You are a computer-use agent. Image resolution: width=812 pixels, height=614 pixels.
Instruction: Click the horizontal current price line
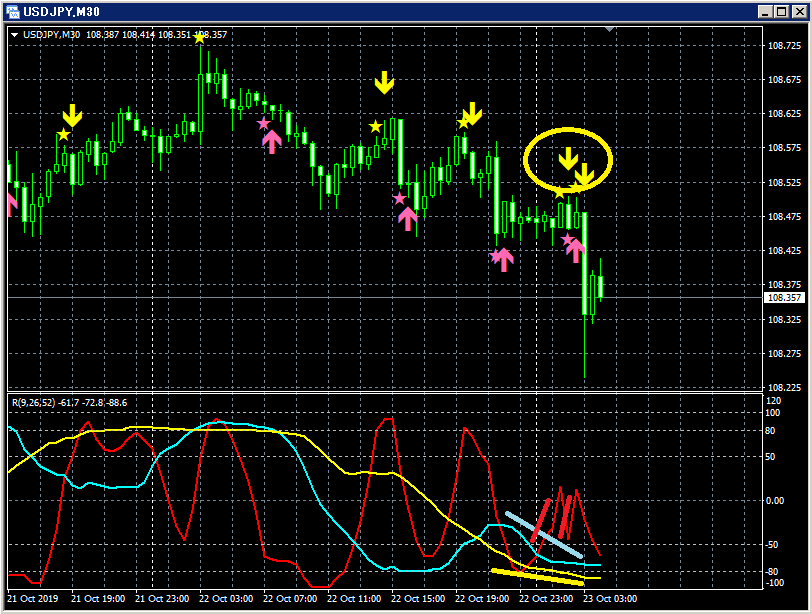(x=385, y=298)
